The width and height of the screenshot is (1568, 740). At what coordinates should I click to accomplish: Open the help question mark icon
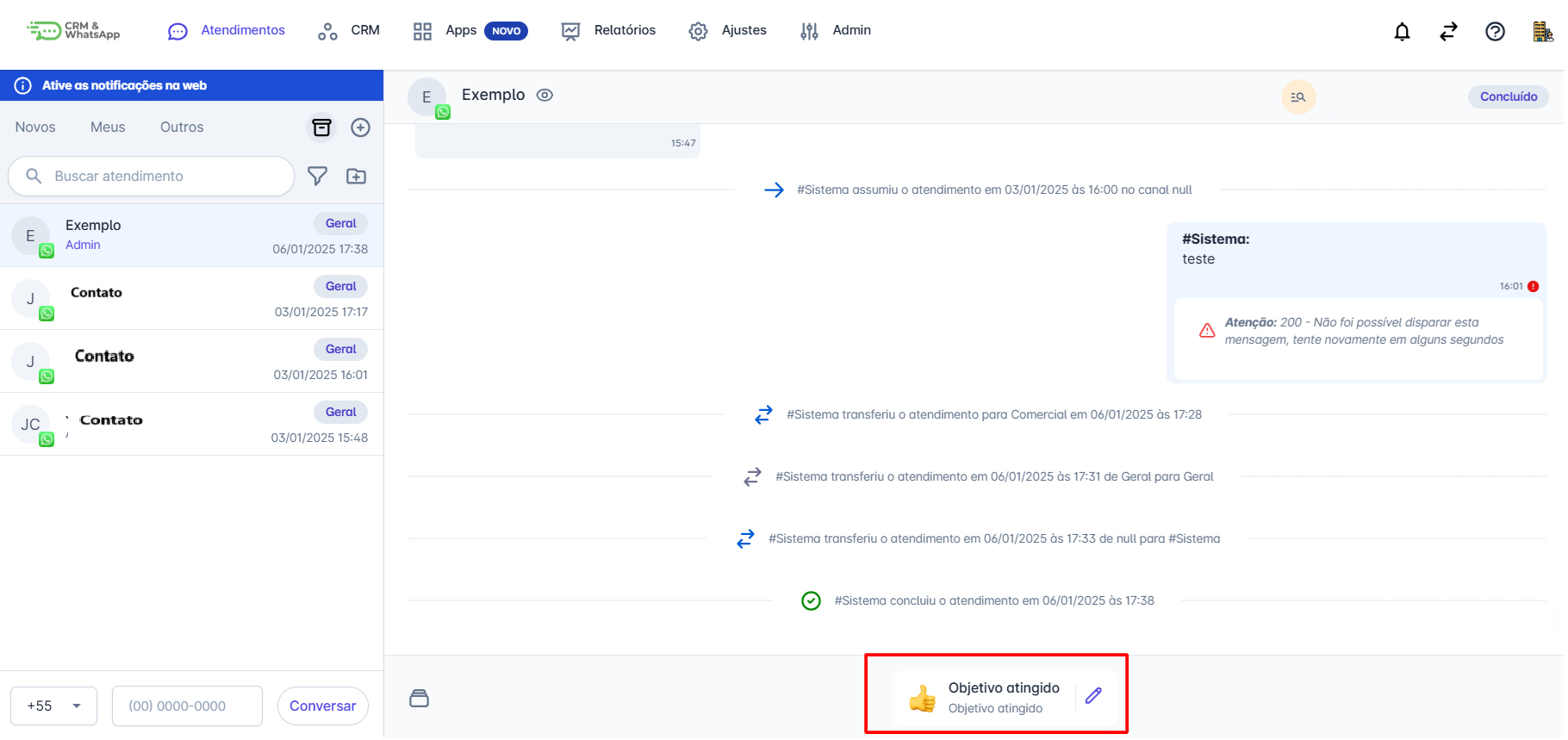click(x=1495, y=32)
